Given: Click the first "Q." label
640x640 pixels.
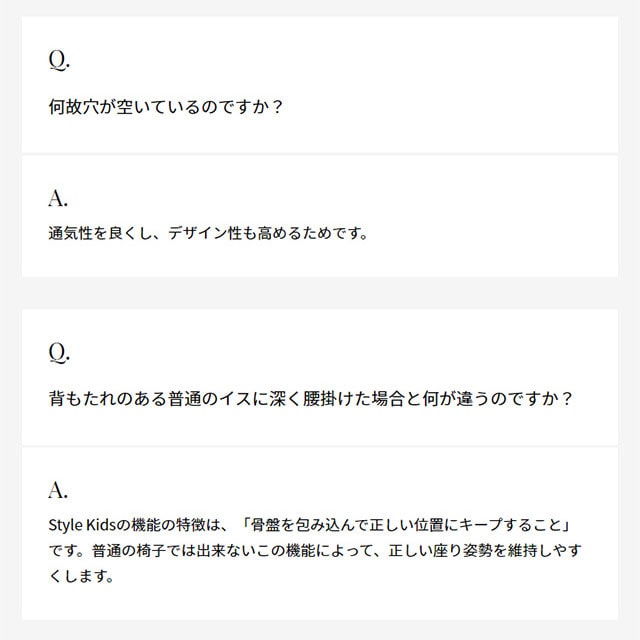Looking at the screenshot, I should click(x=59, y=60).
